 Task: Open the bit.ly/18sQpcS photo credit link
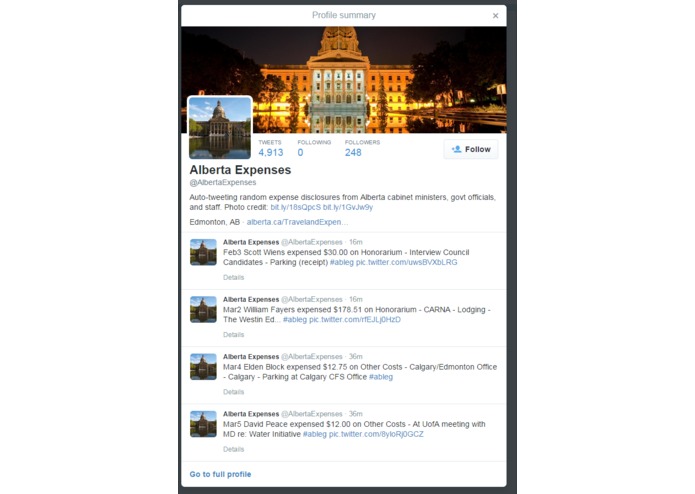click(295, 207)
